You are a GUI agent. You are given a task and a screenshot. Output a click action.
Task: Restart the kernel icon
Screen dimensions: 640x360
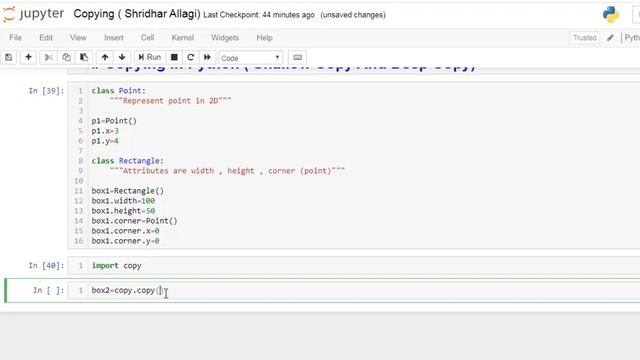191,58
